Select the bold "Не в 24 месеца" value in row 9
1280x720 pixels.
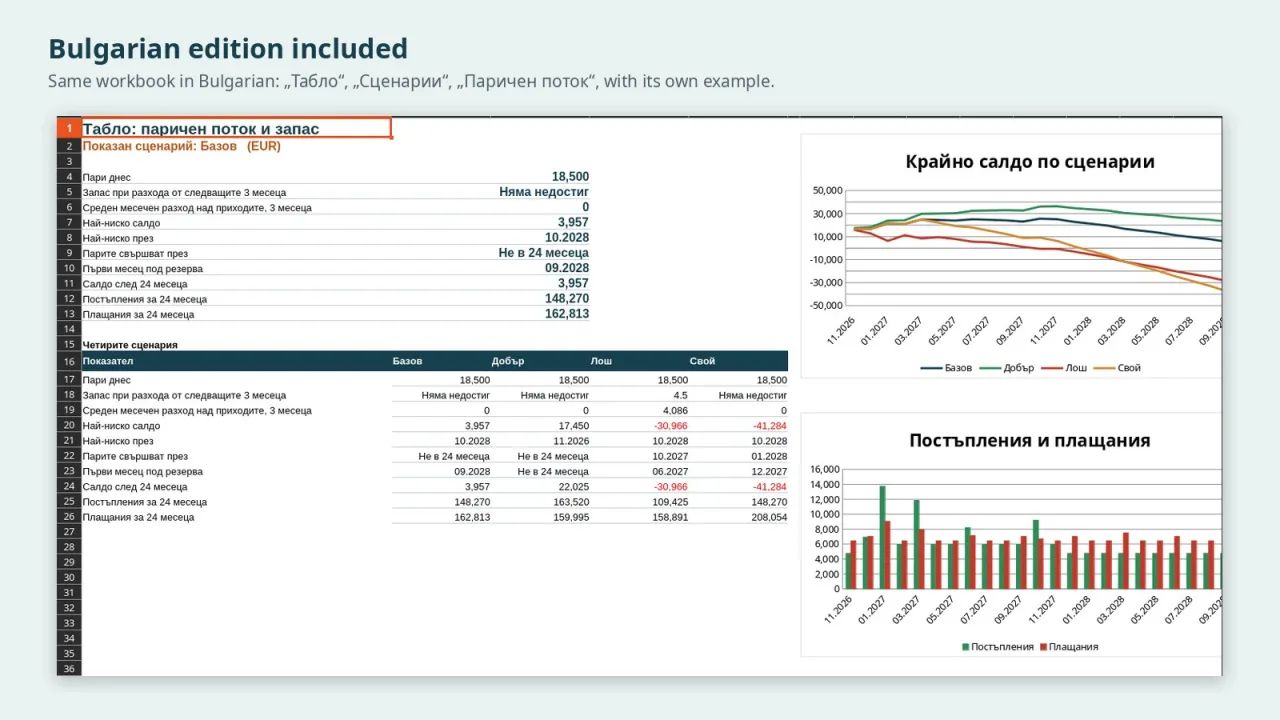[x=544, y=253]
